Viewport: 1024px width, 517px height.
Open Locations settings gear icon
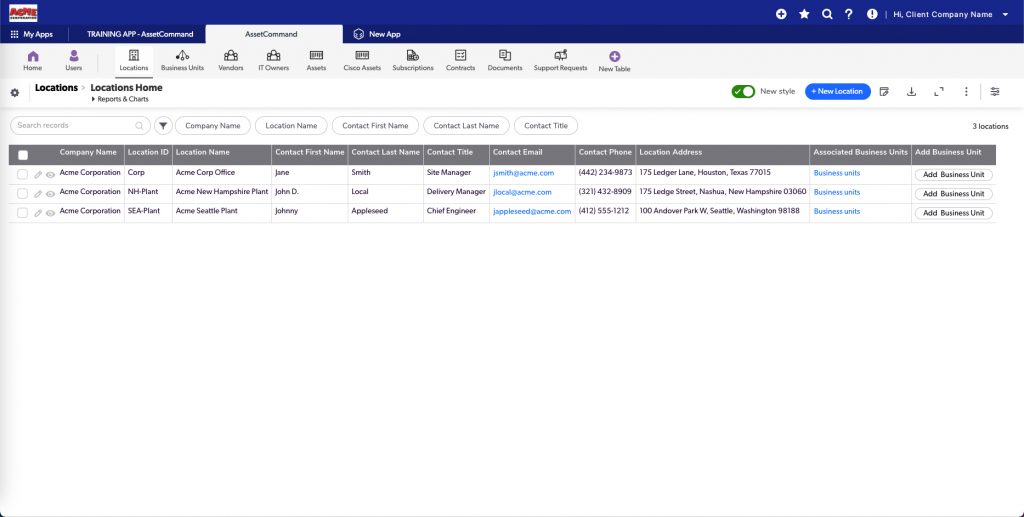(x=14, y=93)
